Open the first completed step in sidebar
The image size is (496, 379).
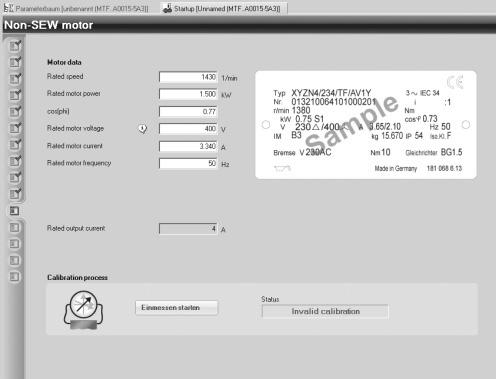(x=15, y=46)
